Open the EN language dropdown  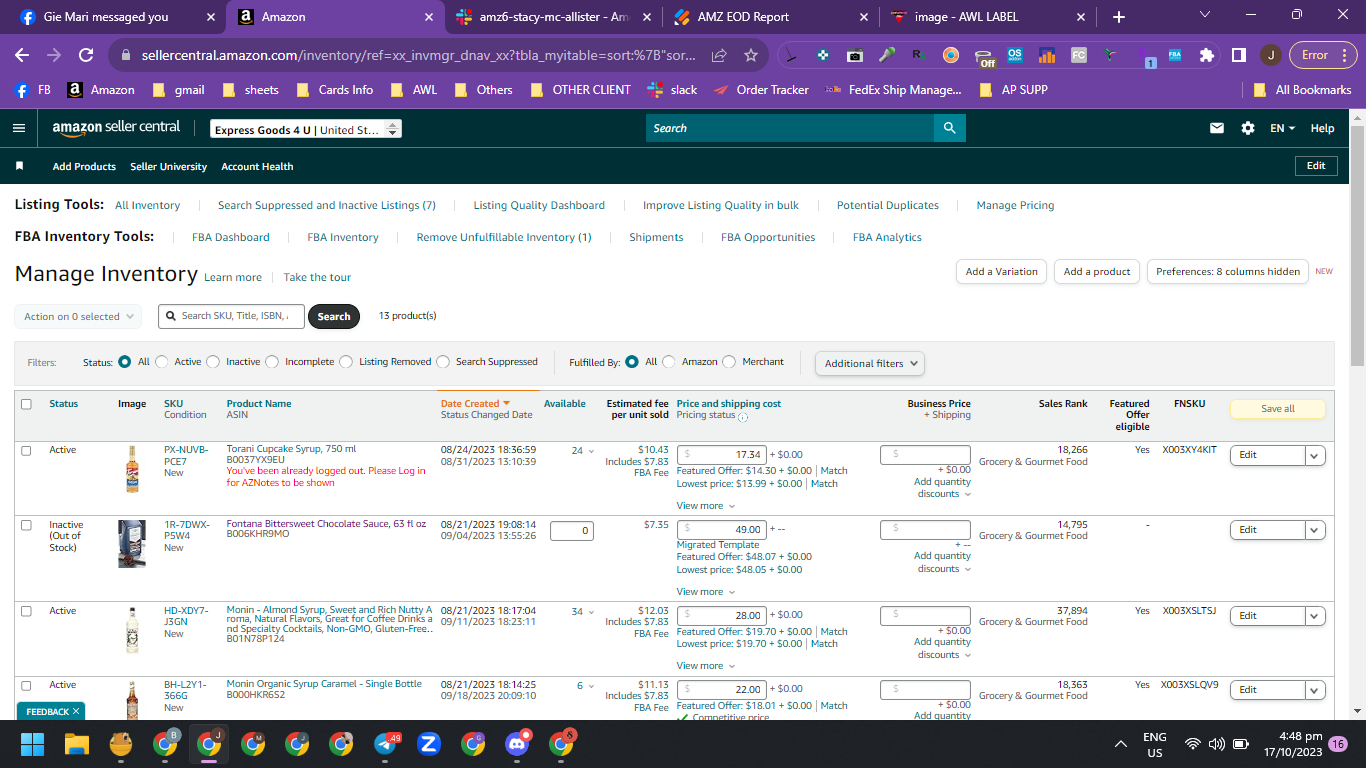click(1283, 128)
